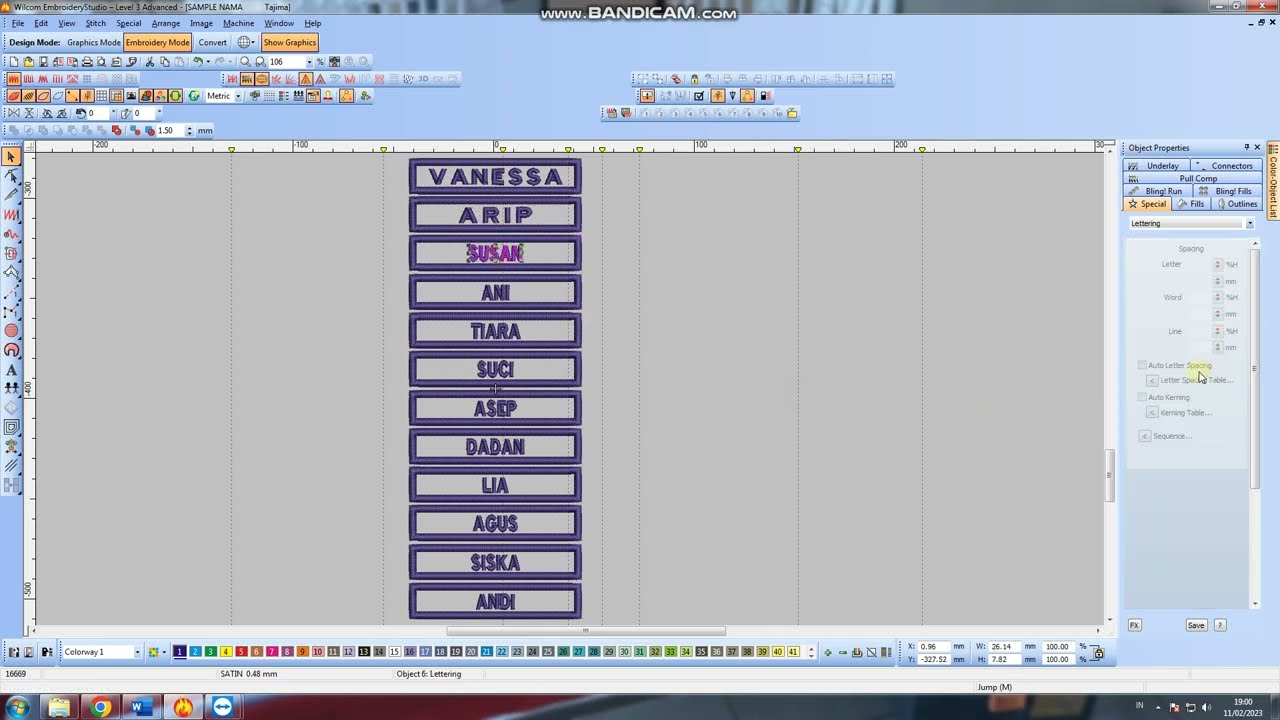
Task: Click the TrueView green G icon
Action: coord(194,96)
